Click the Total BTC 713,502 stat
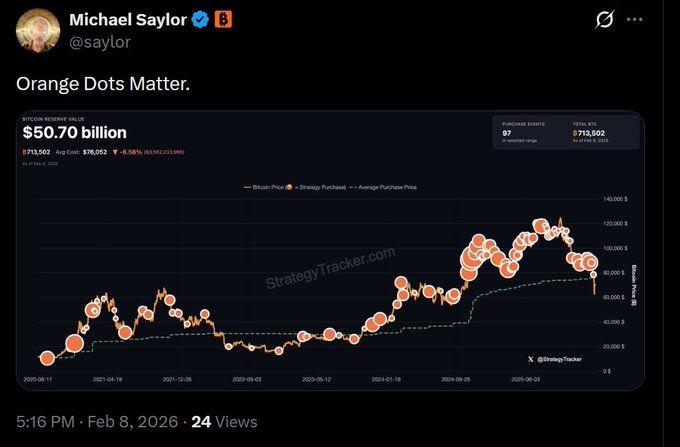 591,132
